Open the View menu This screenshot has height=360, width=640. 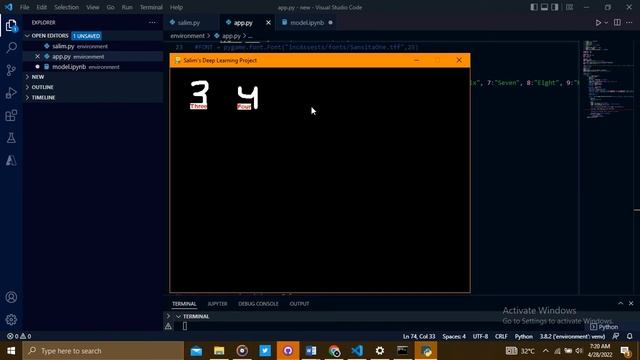coord(93,7)
